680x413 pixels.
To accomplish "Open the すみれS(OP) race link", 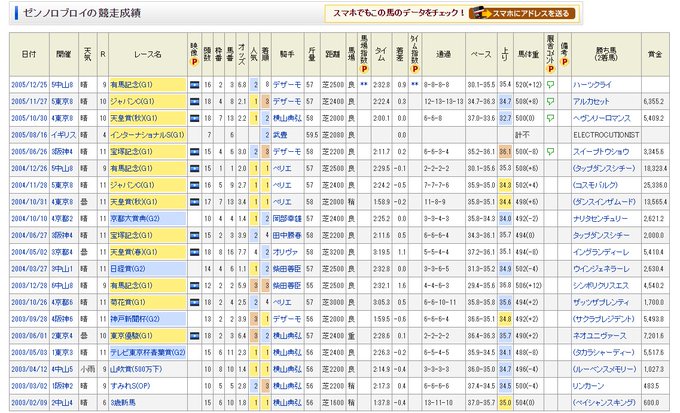I will point(130,386).
